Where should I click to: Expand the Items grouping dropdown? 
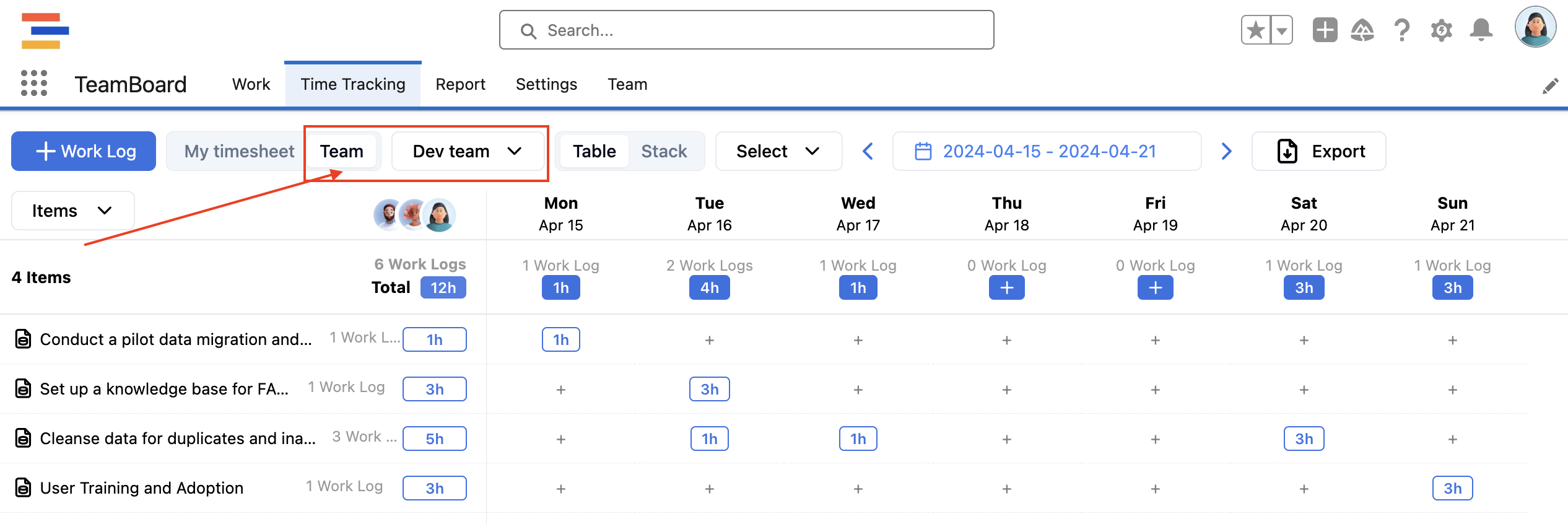click(x=72, y=211)
